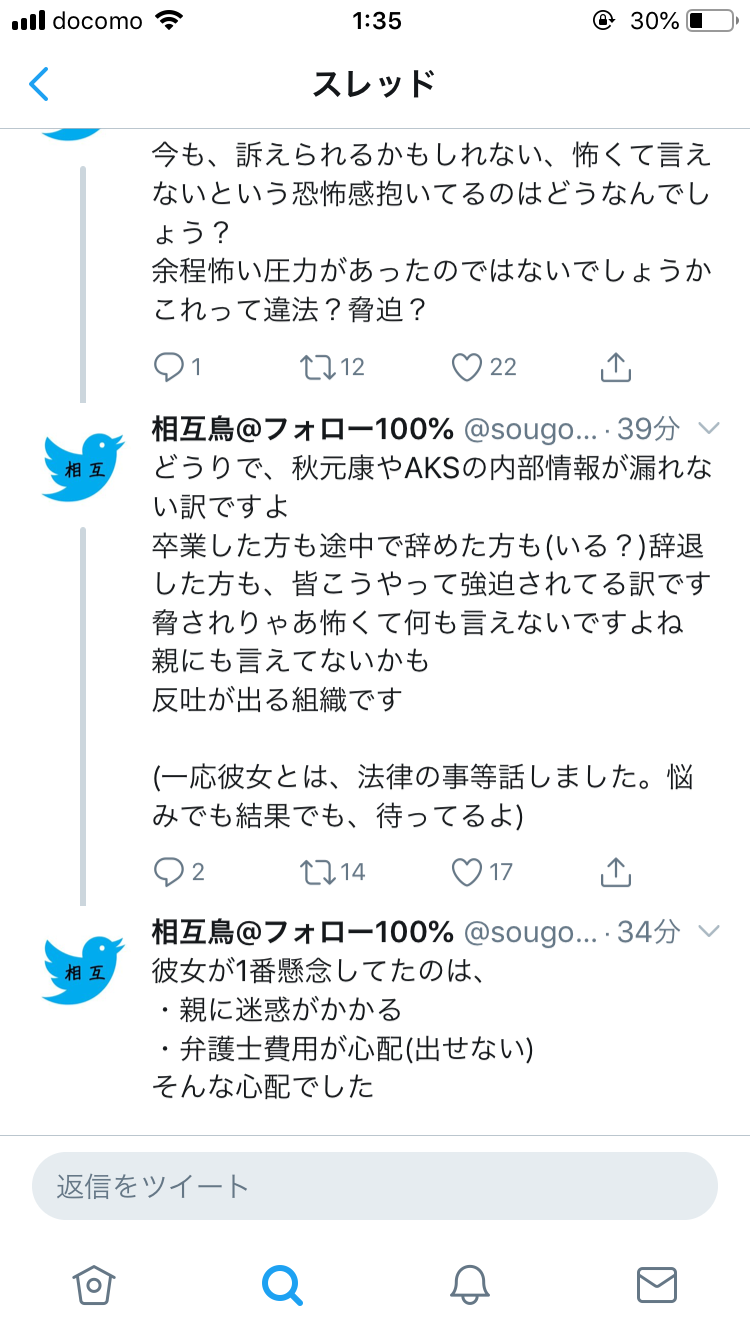
Task: Share the tweet with 22 likes
Action: [617, 367]
